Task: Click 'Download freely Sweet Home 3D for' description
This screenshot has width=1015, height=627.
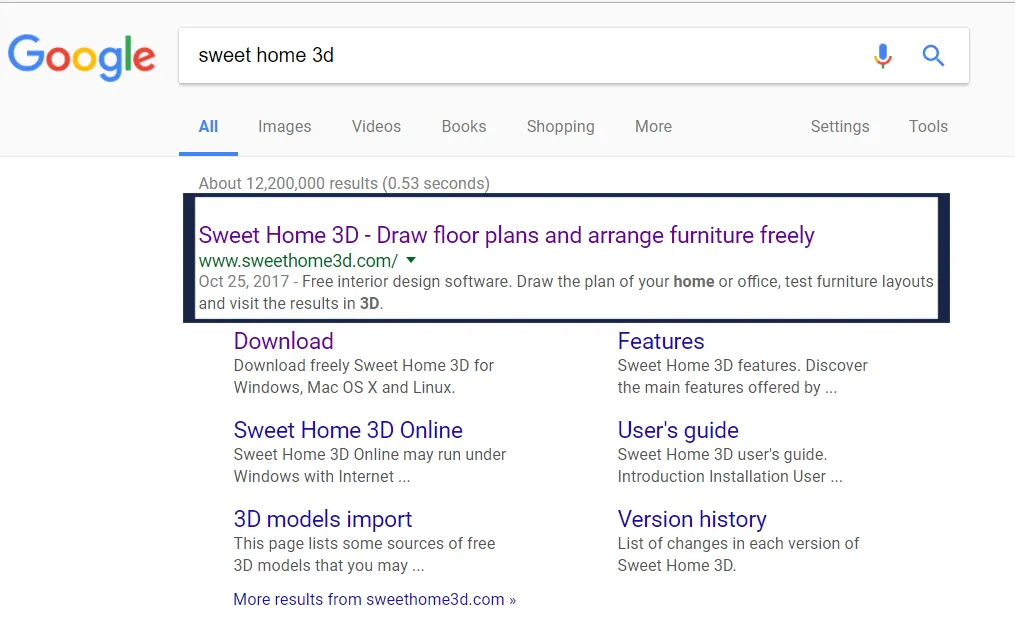Action: tap(363, 366)
